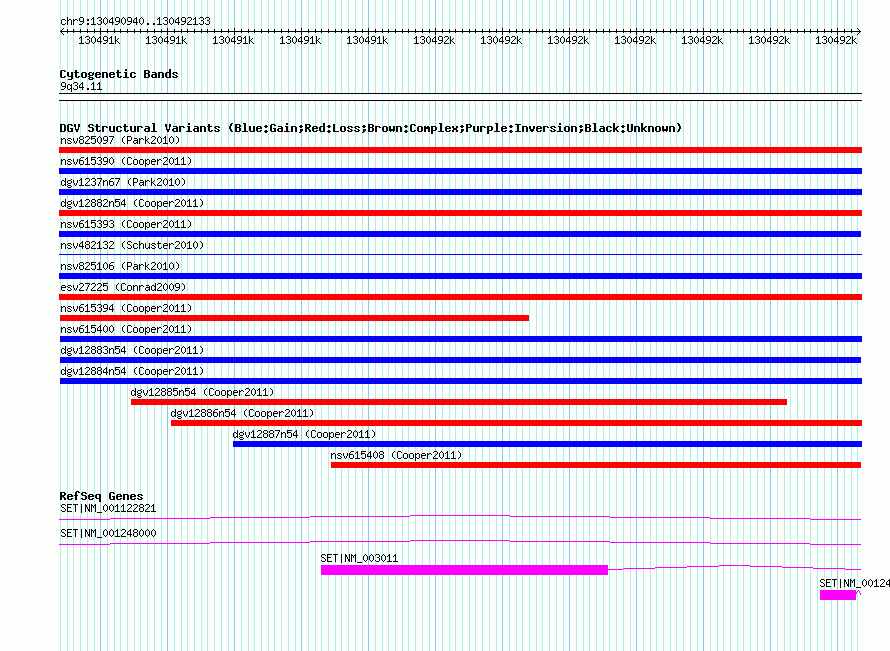Click the SET|NM_001122821 intron line
This screenshot has height=651, width=890.
[460, 516]
